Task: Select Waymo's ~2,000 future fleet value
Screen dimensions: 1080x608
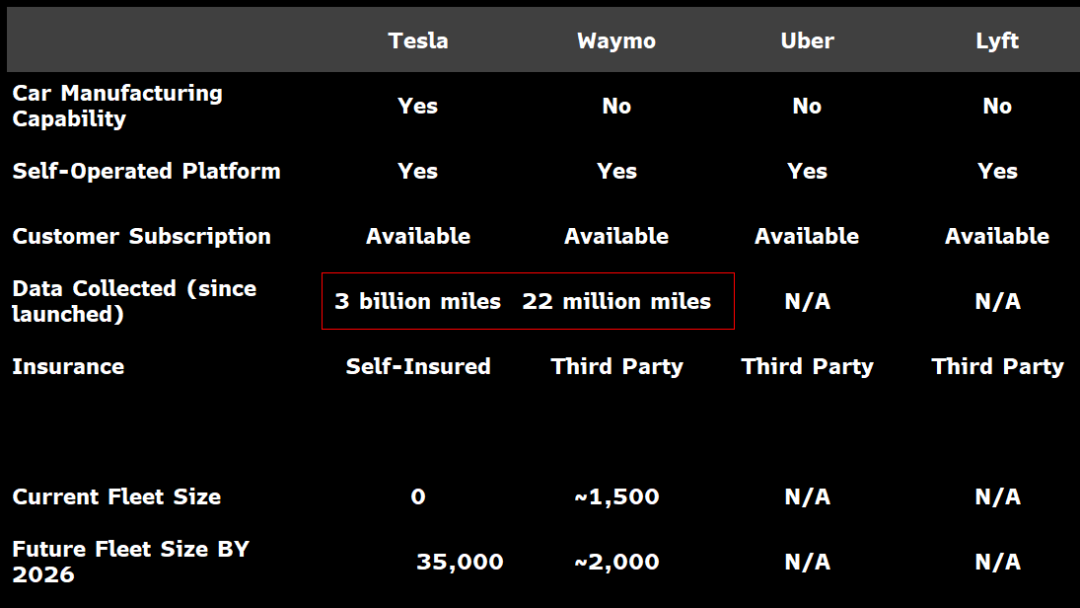Action: (x=616, y=562)
